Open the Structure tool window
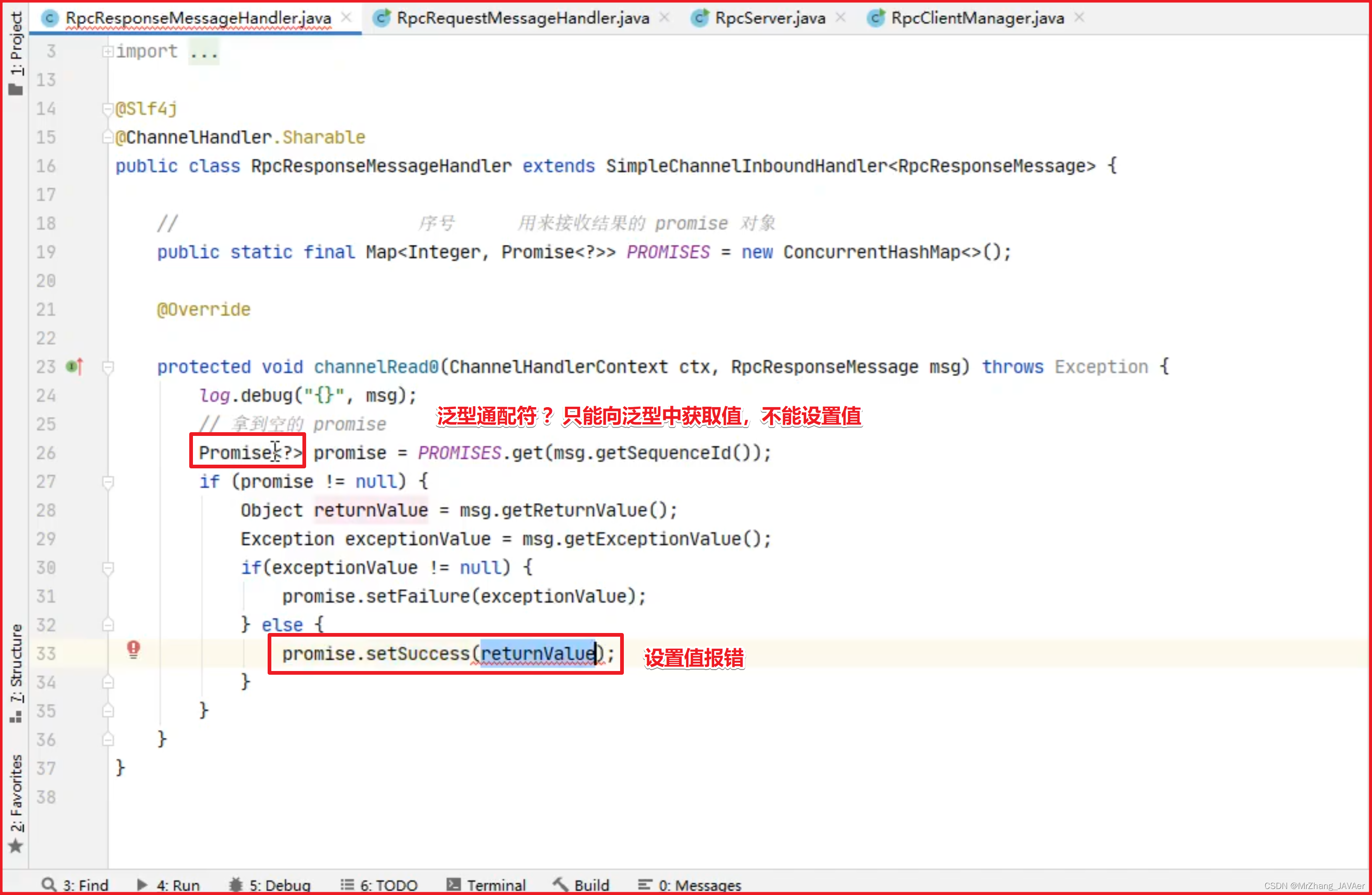The width and height of the screenshot is (1372, 895). (16, 673)
